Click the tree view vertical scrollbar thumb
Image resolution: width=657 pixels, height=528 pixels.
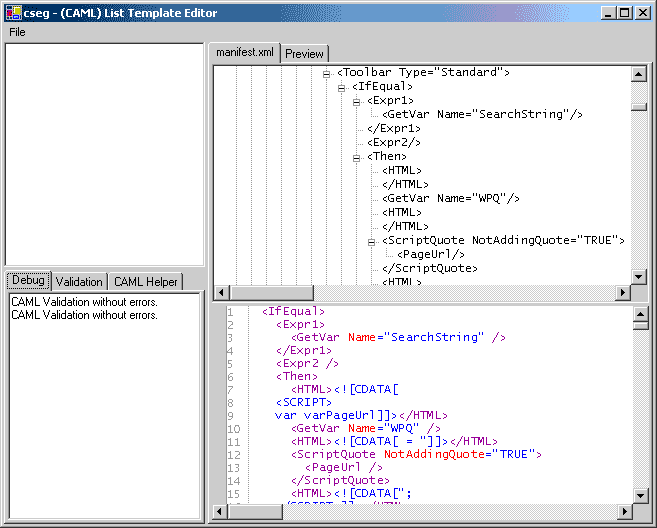(639, 107)
